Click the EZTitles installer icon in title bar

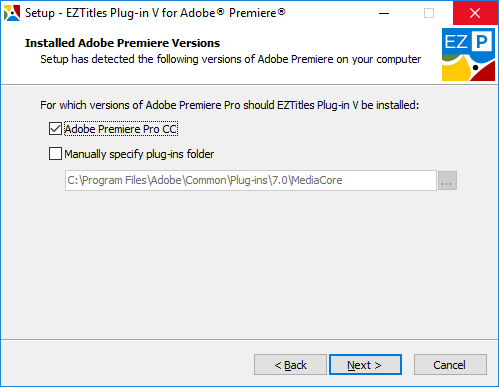pos(12,13)
